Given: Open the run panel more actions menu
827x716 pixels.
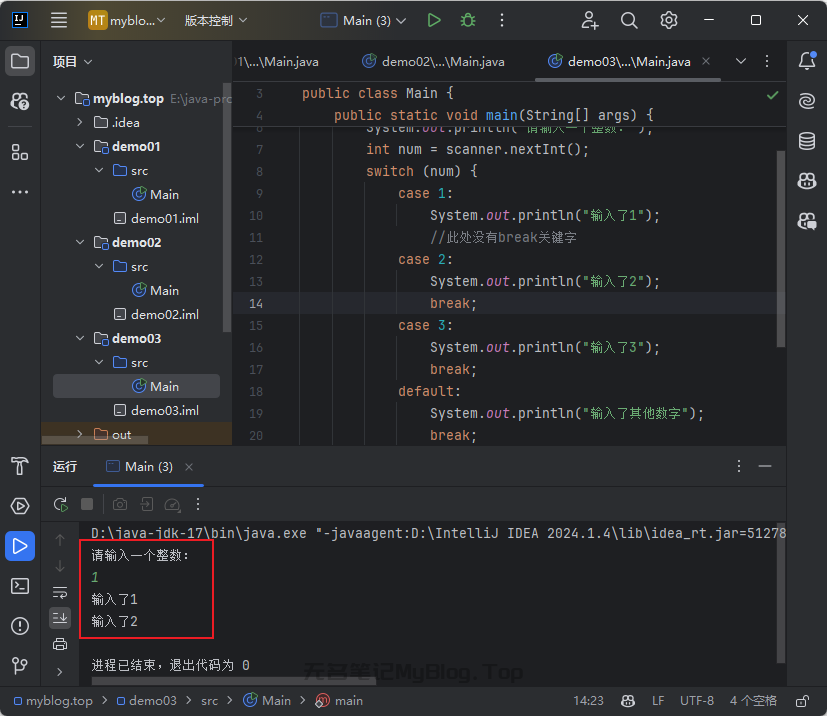Looking at the screenshot, I should pyautogui.click(x=198, y=505).
